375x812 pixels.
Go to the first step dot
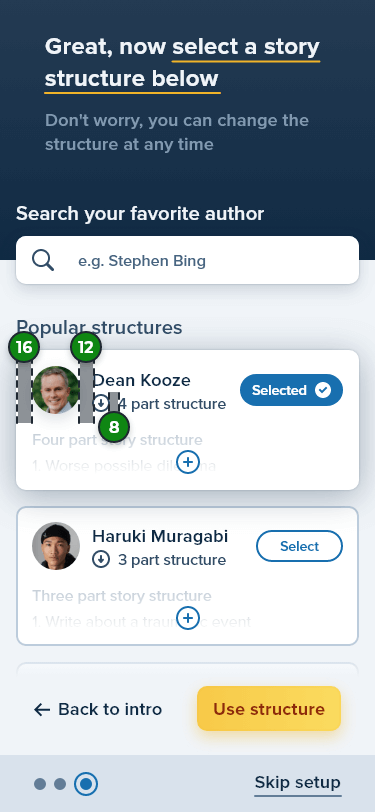point(40,784)
